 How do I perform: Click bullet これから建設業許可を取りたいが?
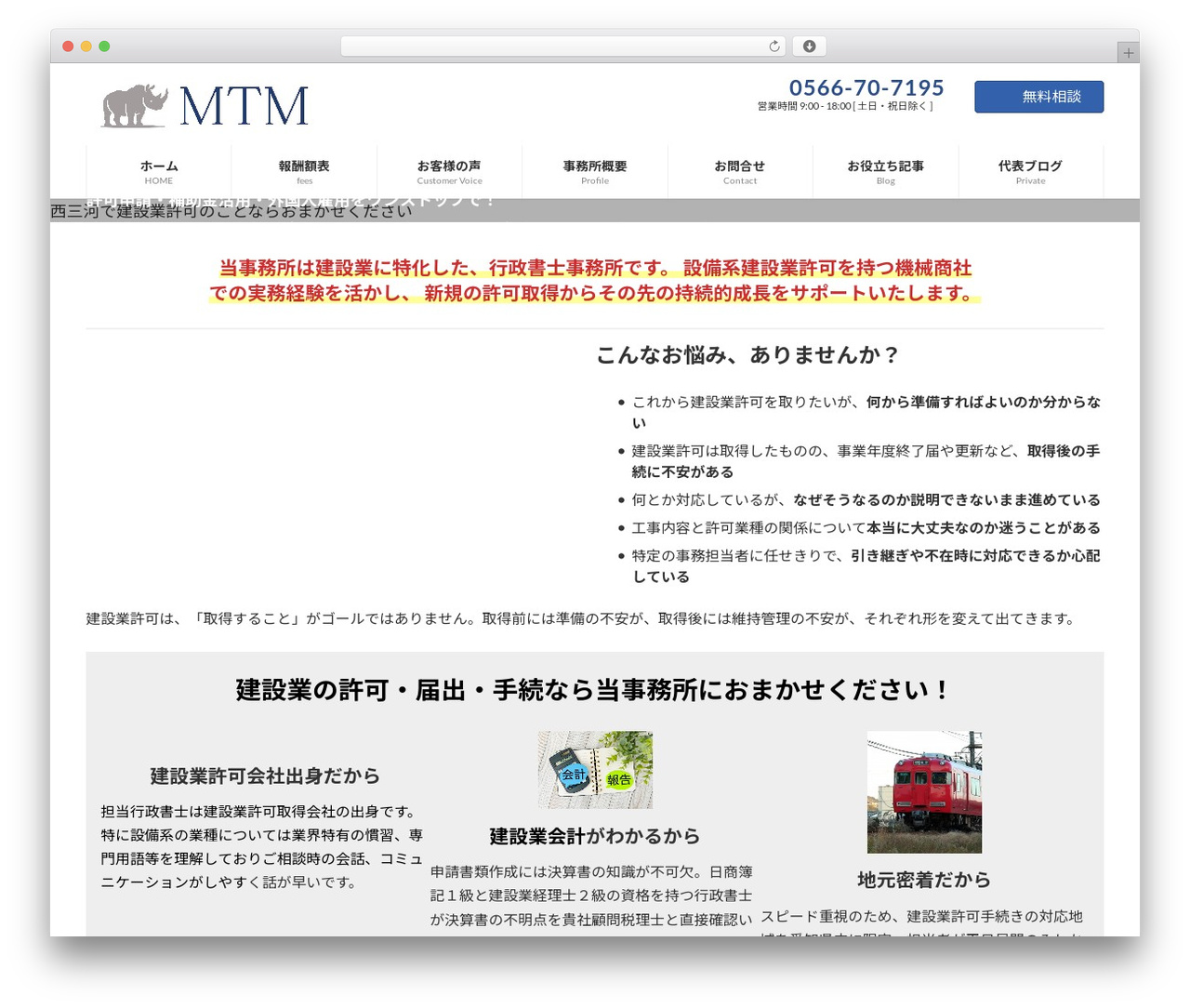pyautogui.click(x=866, y=412)
